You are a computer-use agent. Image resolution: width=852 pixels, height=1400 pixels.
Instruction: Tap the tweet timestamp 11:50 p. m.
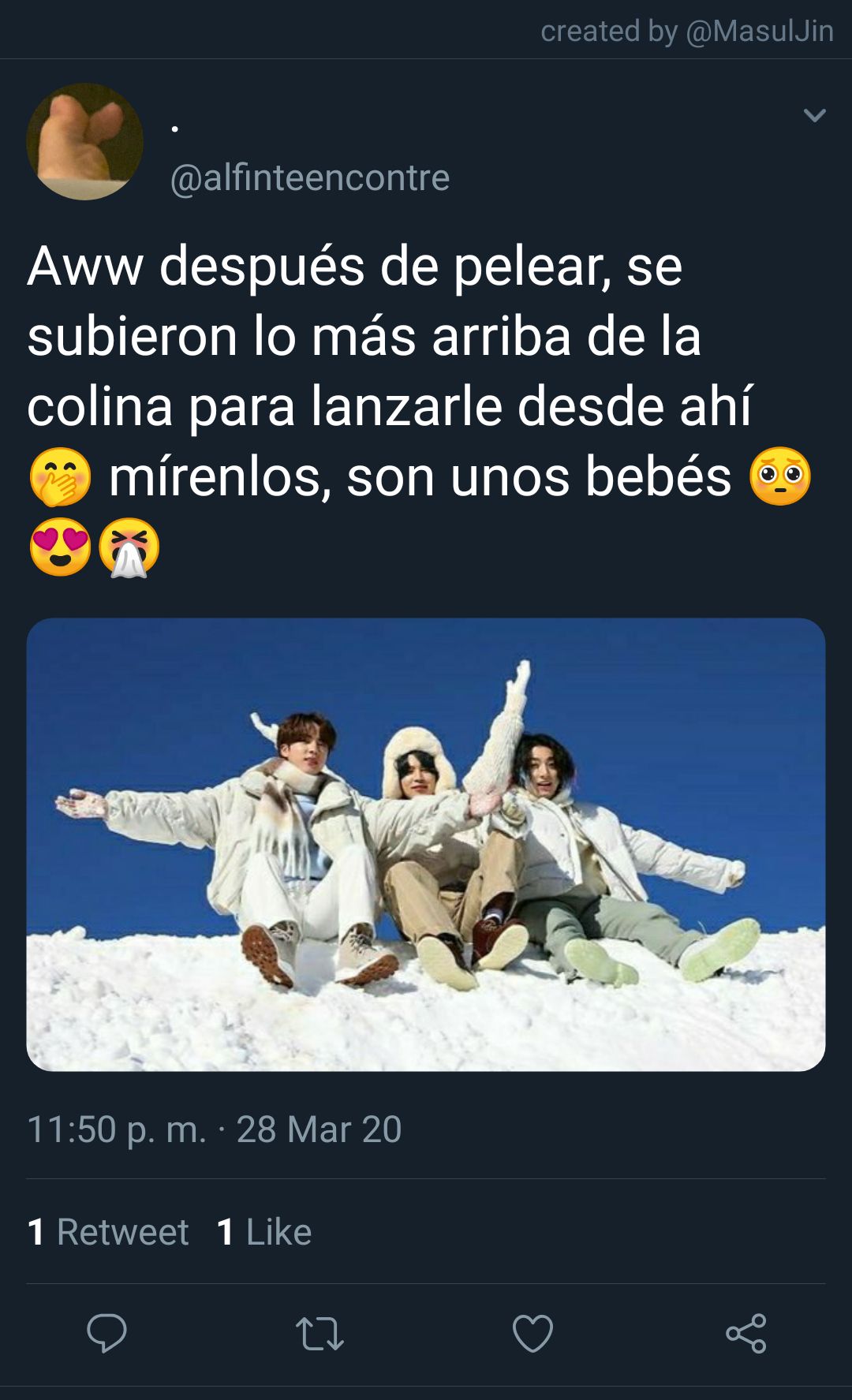click(117, 1129)
